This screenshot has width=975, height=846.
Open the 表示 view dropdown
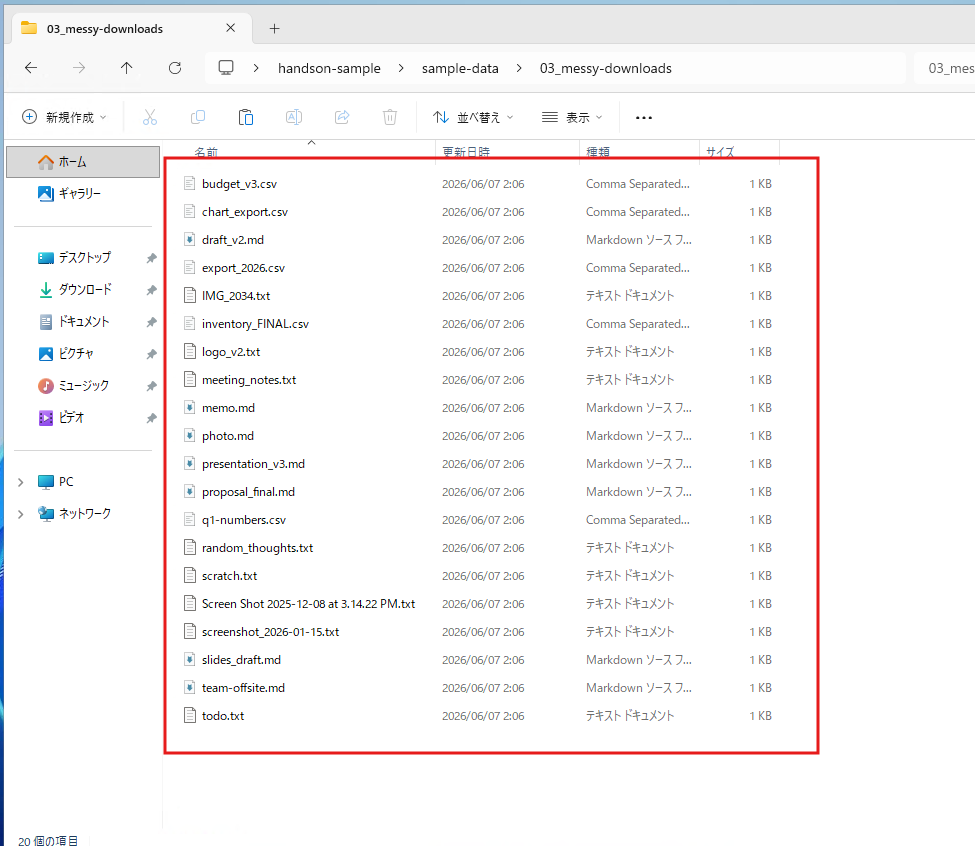click(x=572, y=117)
